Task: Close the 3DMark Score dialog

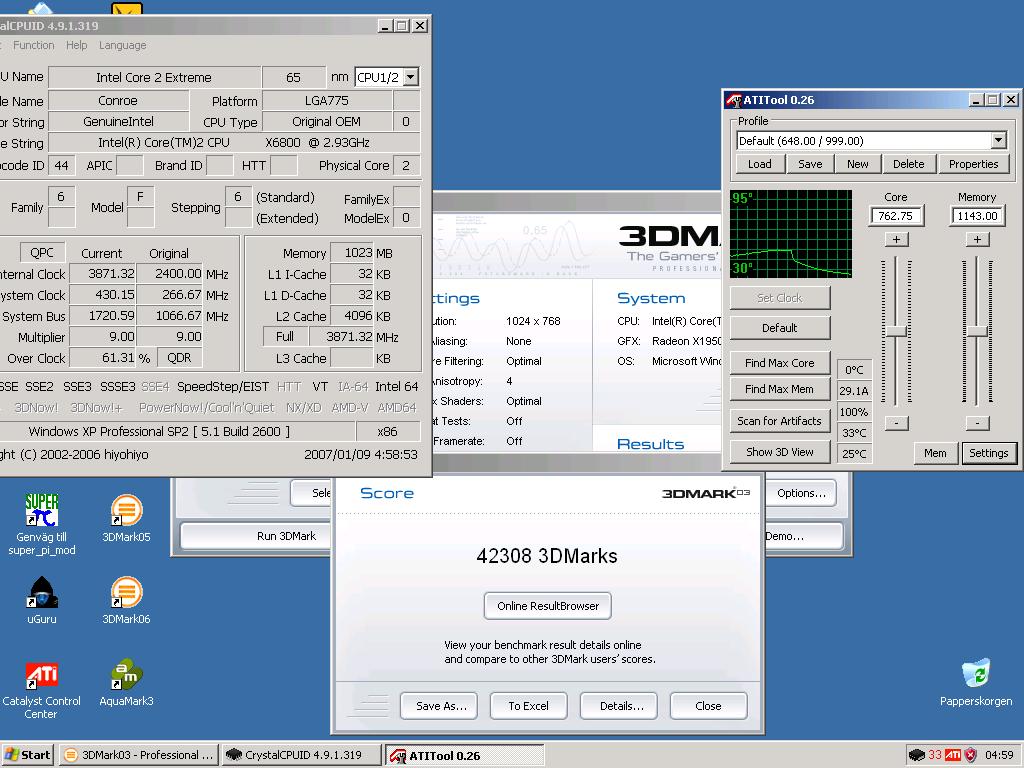Action: pos(709,706)
